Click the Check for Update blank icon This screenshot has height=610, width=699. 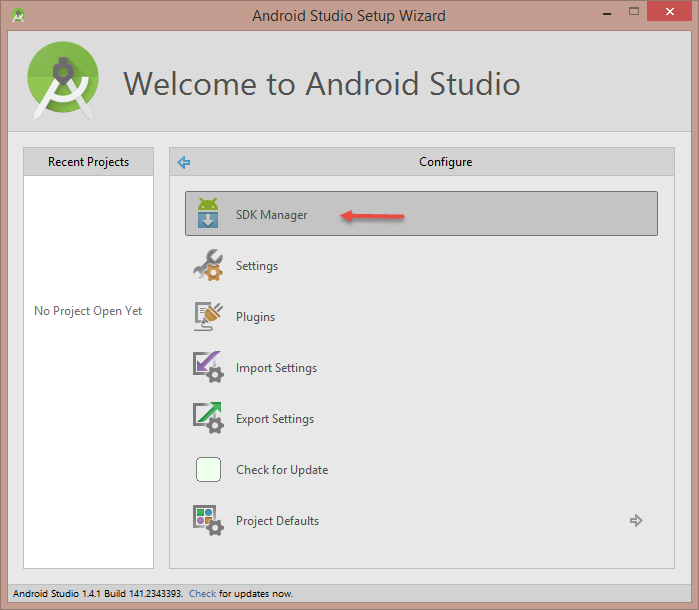tap(208, 470)
